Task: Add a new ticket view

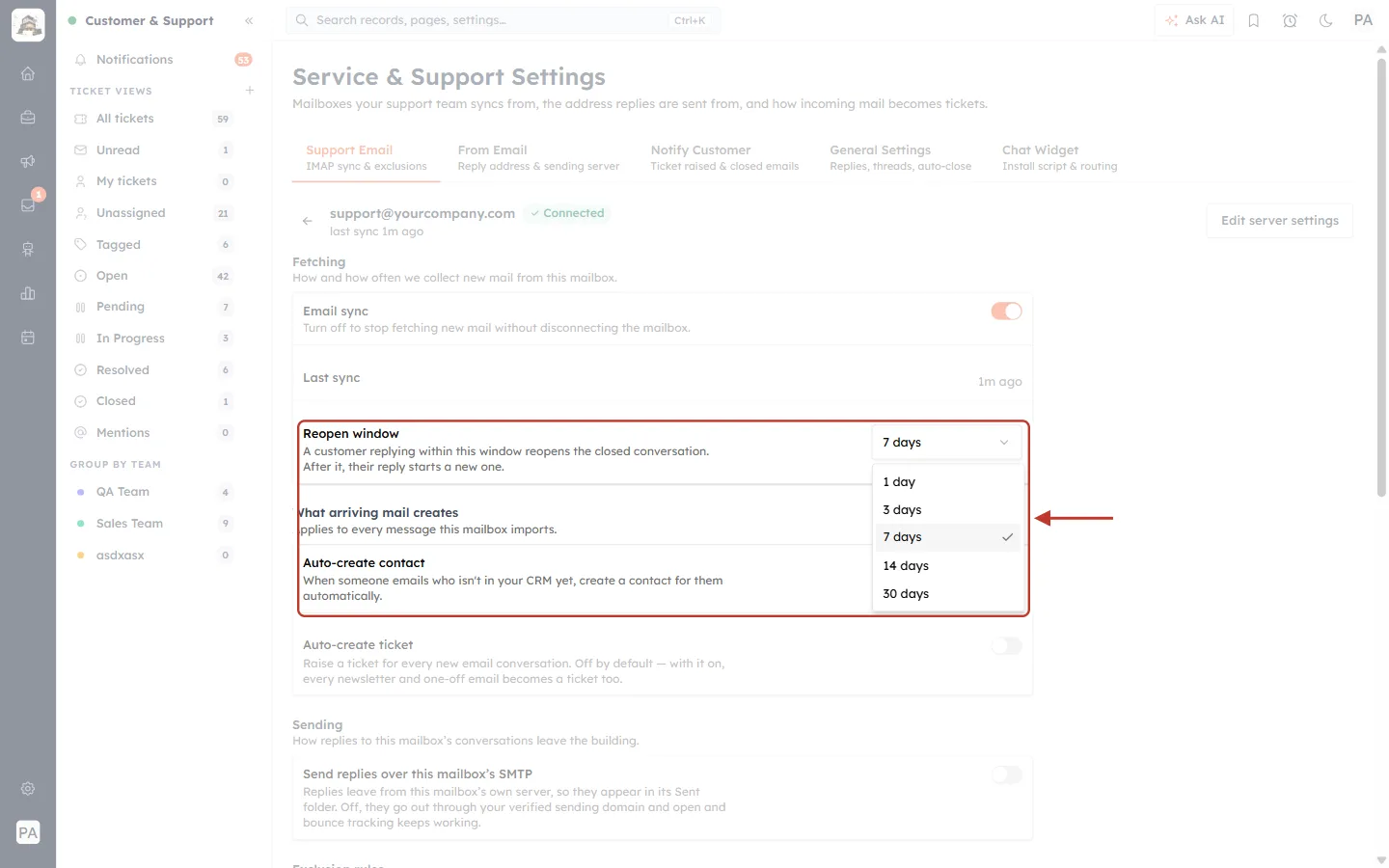Action: (x=250, y=91)
